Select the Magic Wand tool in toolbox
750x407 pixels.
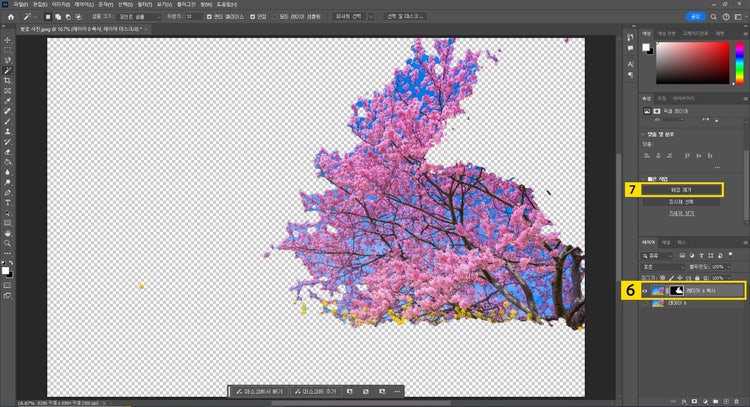coord(7,70)
